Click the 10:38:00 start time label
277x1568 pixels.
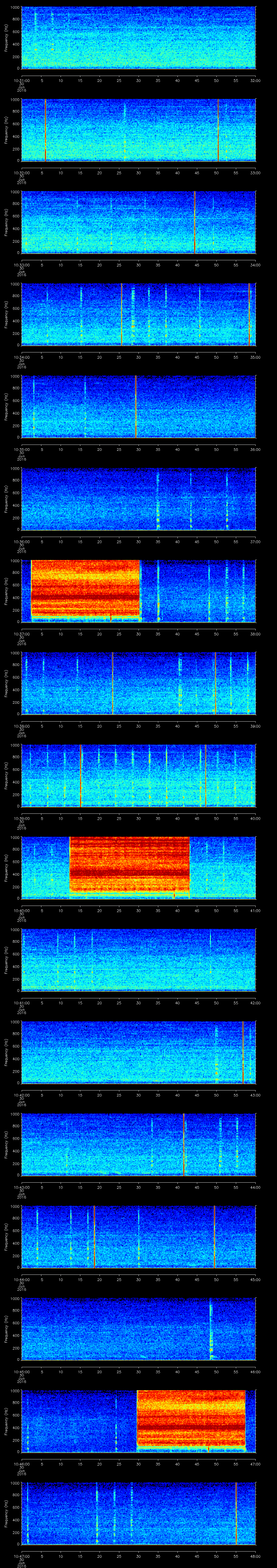coord(21,726)
